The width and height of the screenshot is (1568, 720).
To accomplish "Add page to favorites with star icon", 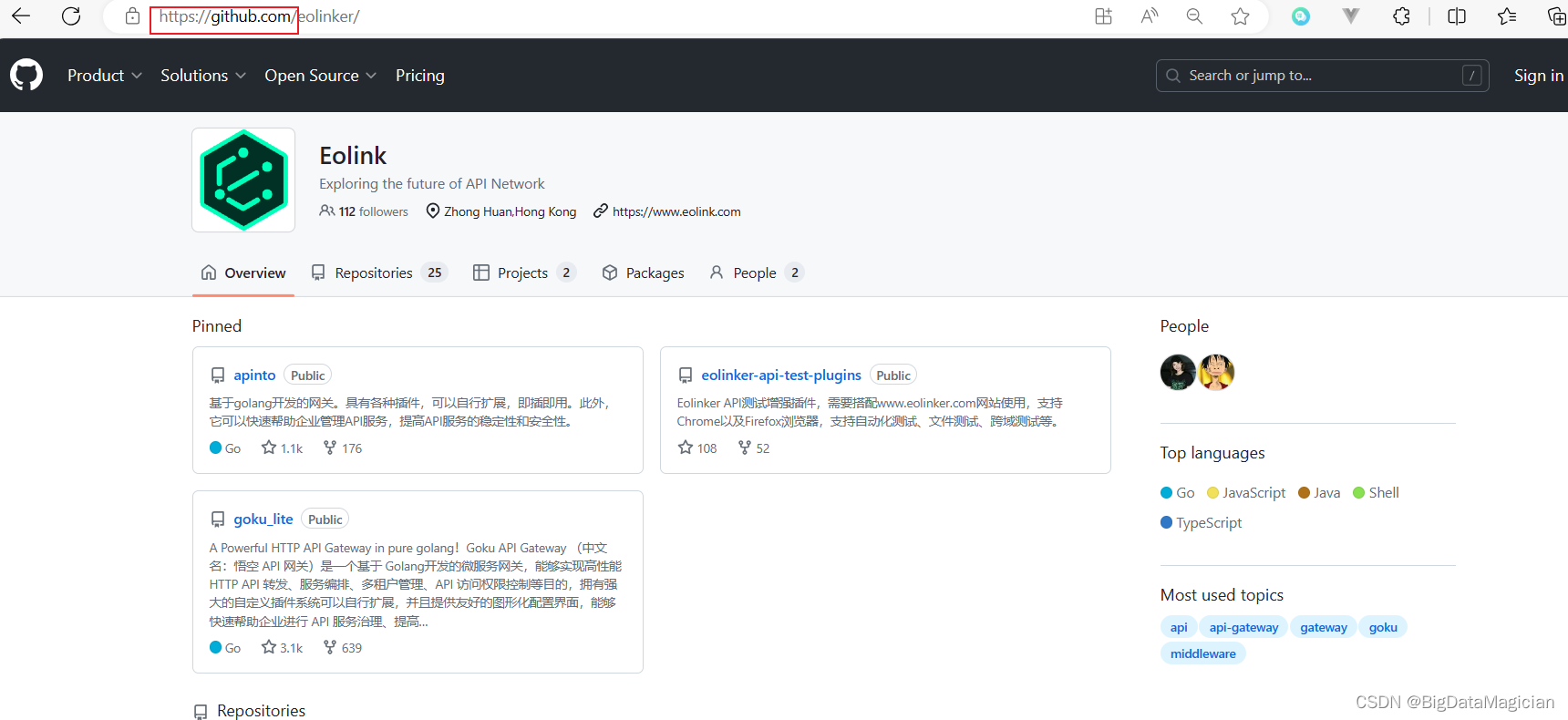I will click(1240, 16).
